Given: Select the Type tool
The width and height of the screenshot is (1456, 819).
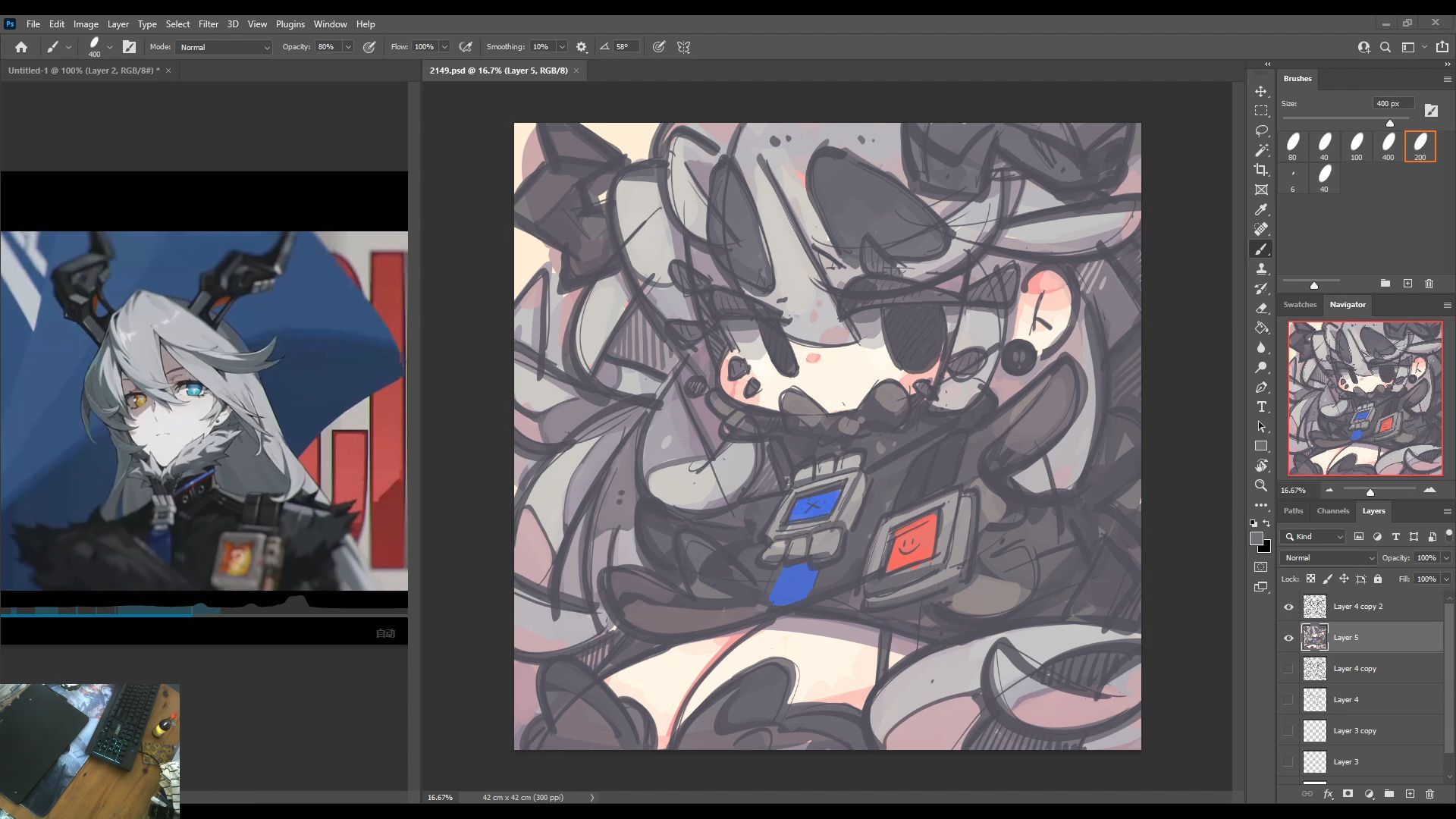Looking at the screenshot, I should 1261,406.
